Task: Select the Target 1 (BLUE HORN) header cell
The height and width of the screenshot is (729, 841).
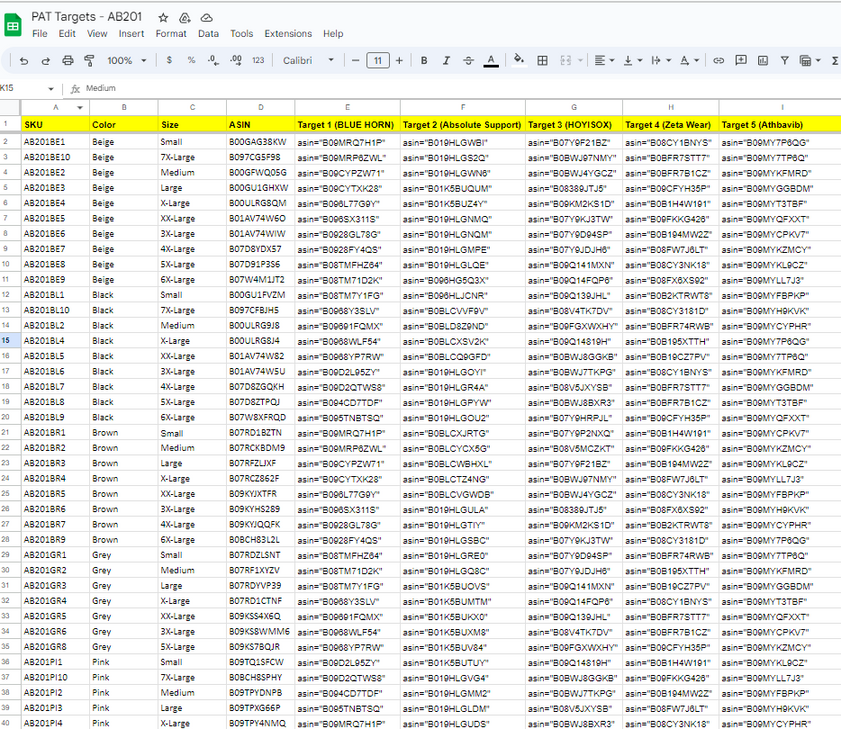Action: pyautogui.click(x=347, y=124)
